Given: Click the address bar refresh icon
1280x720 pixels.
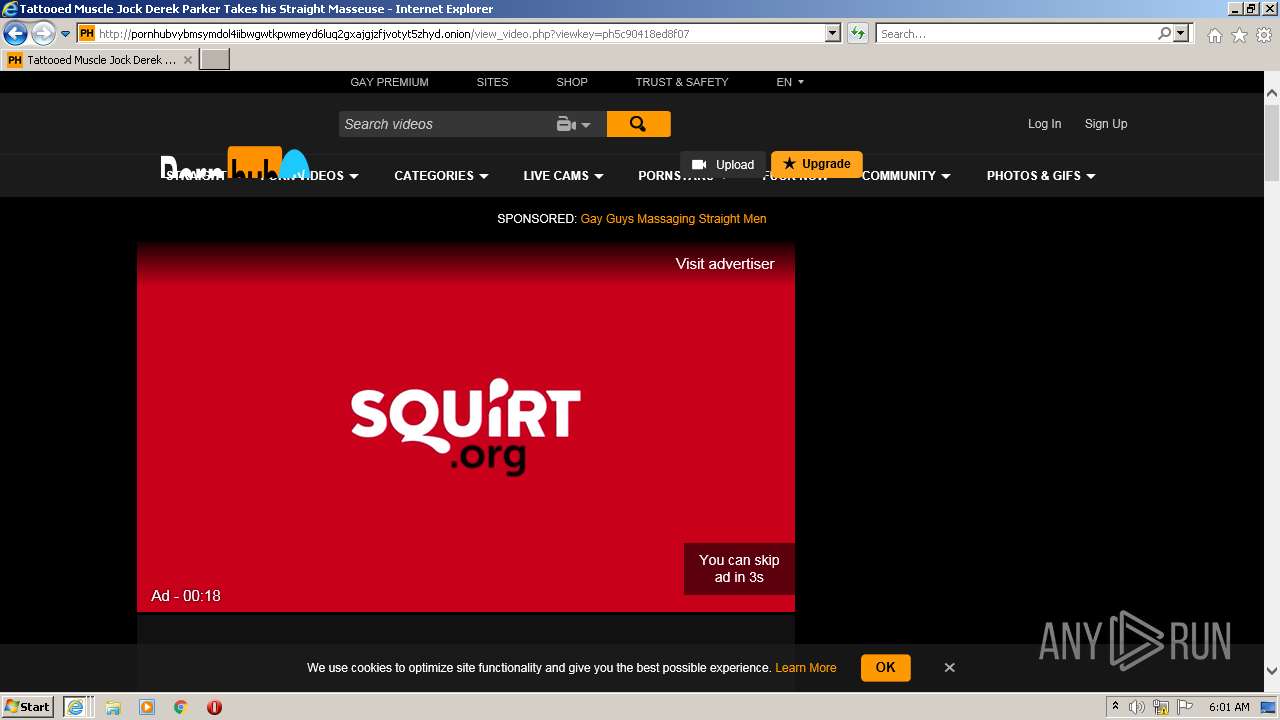Looking at the screenshot, I should (857, 34).
